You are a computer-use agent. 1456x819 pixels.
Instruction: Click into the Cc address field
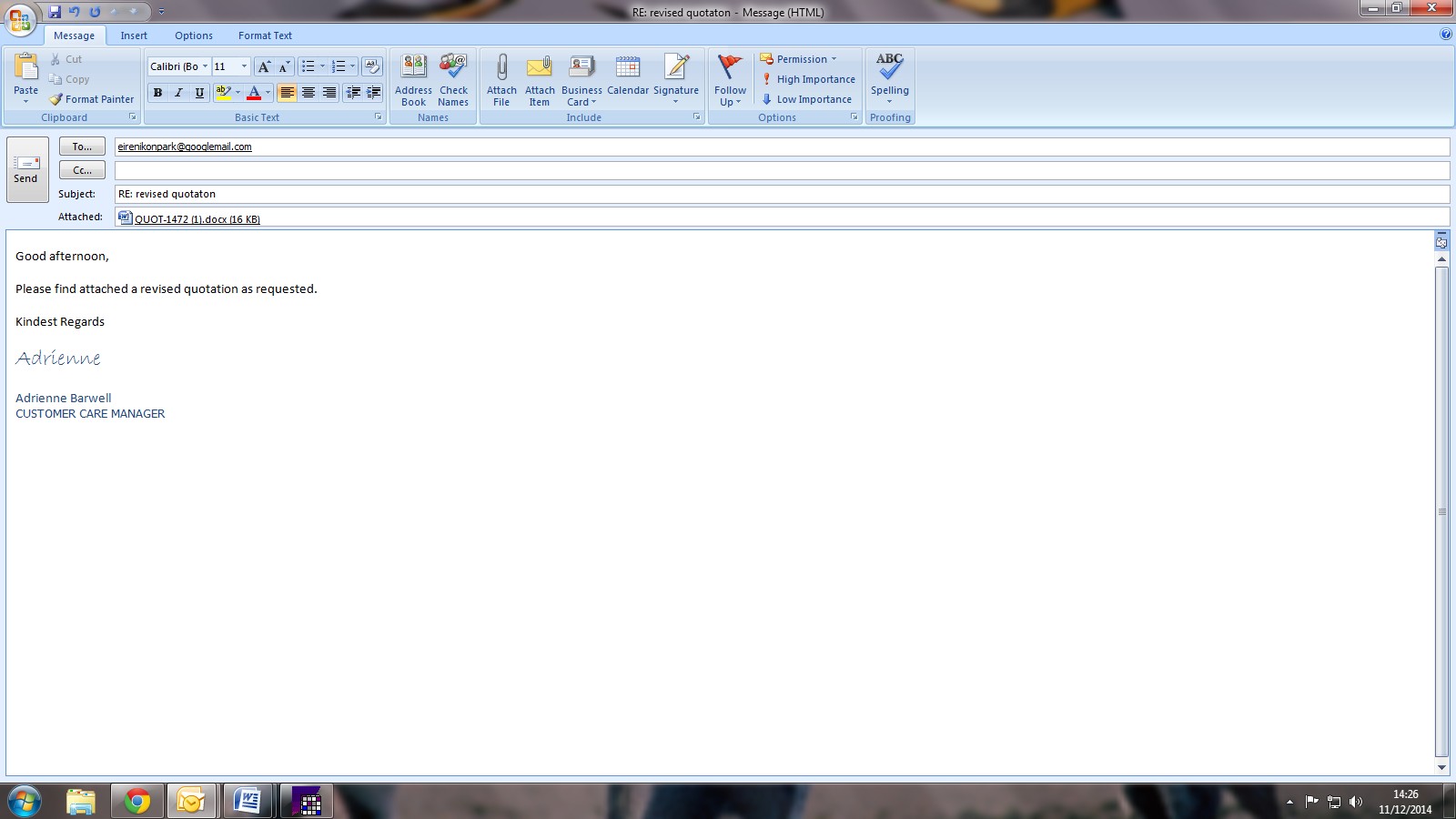tap(781, 170)
